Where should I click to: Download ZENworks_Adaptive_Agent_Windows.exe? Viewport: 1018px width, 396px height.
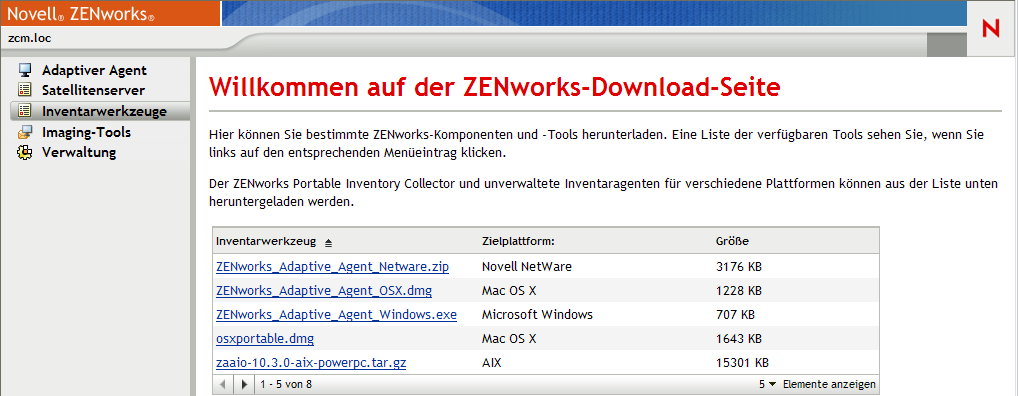tap(336, 314)
